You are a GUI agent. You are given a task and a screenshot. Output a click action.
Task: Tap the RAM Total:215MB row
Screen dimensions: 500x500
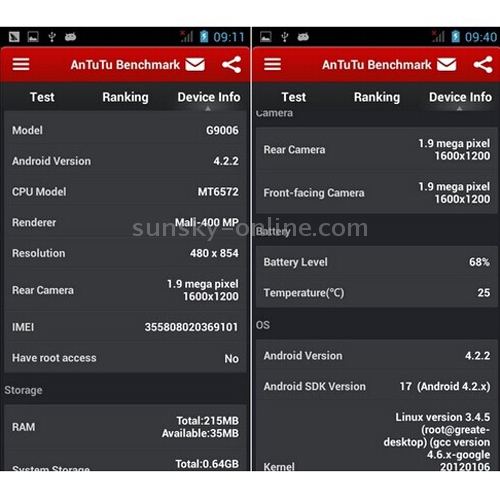click(125, 427)
